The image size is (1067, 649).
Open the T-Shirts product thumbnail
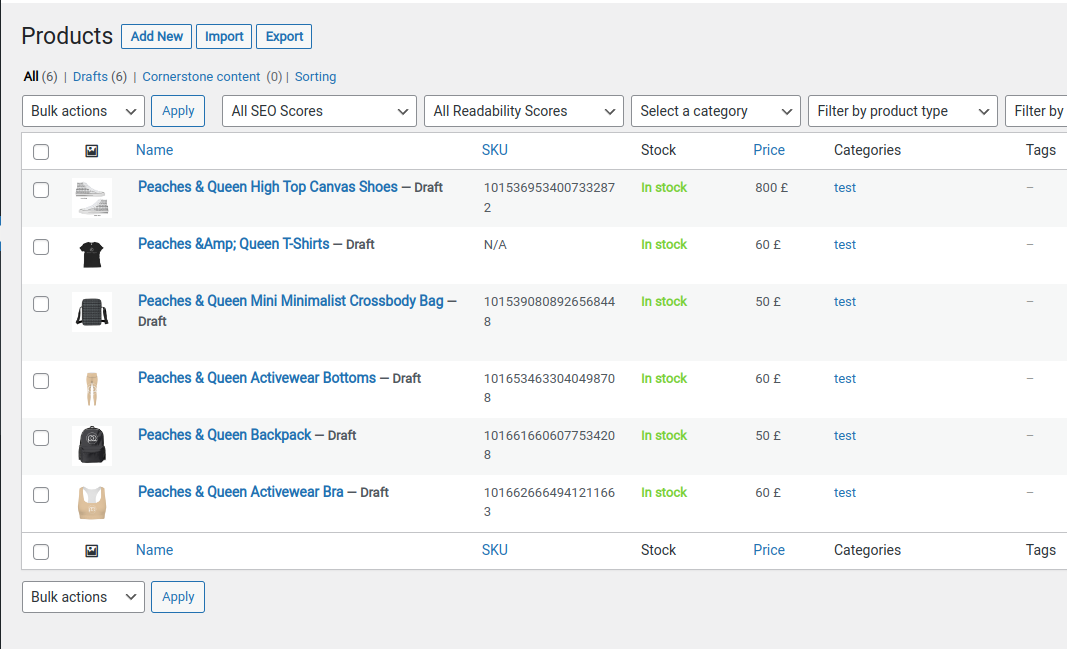[92, 255]
